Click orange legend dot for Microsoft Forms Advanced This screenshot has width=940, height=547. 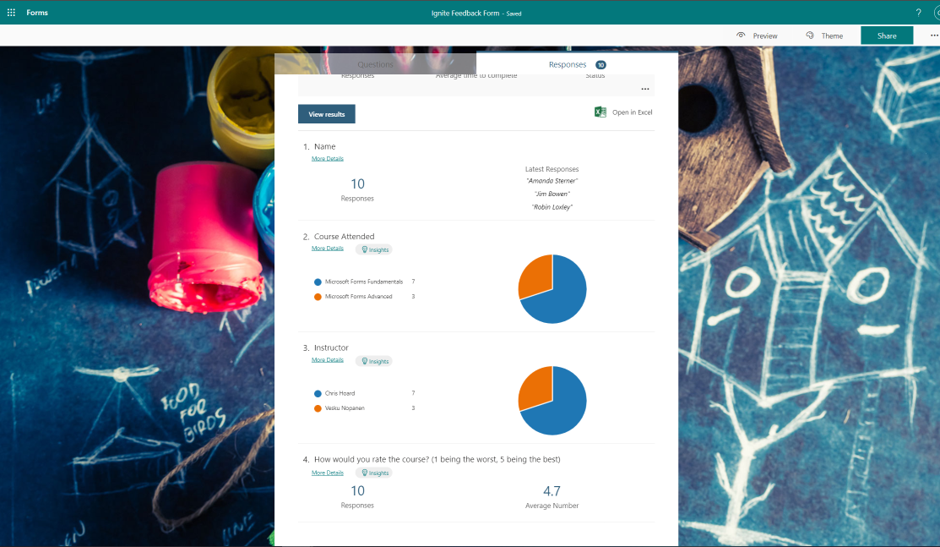(318, 297)
